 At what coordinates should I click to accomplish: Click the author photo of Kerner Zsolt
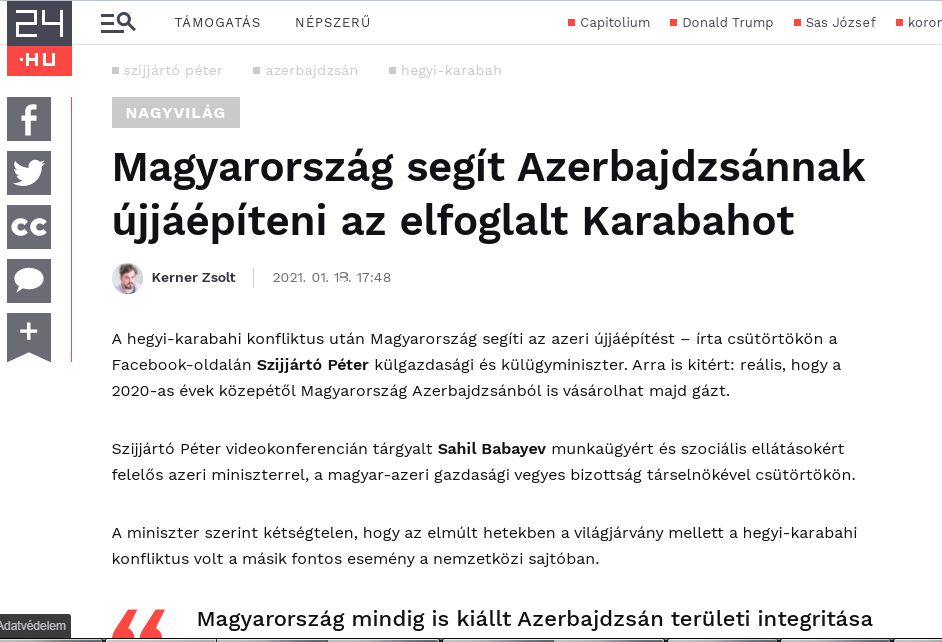[127, 278]
